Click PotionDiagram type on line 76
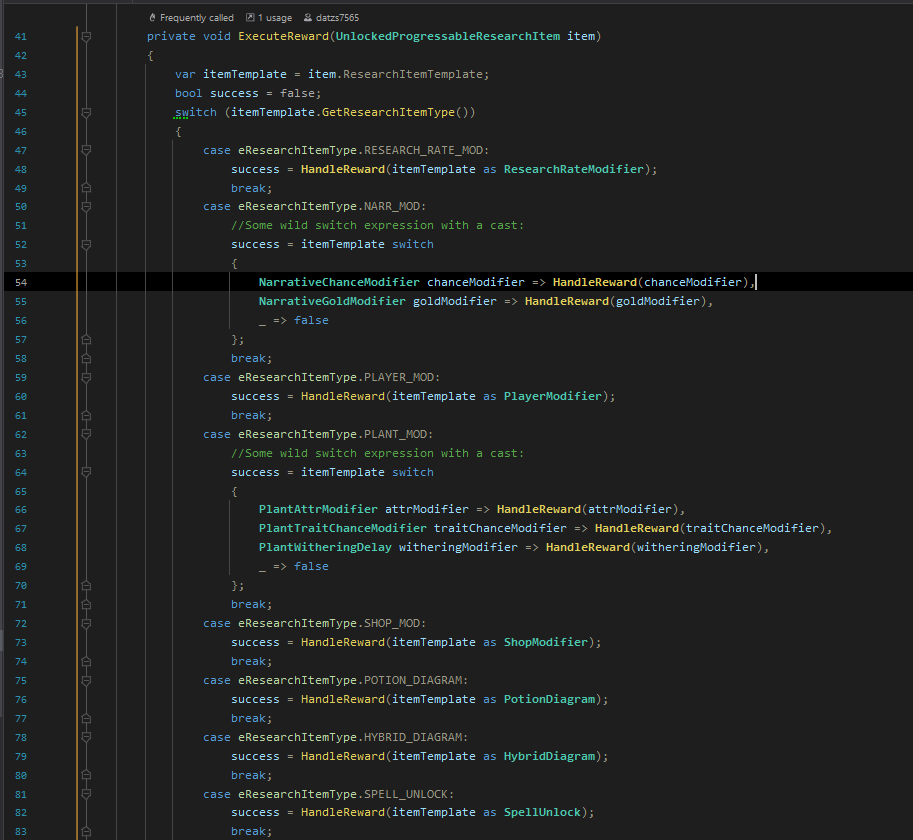This screenshot has width=913, height=840. [x=549, y=699]
